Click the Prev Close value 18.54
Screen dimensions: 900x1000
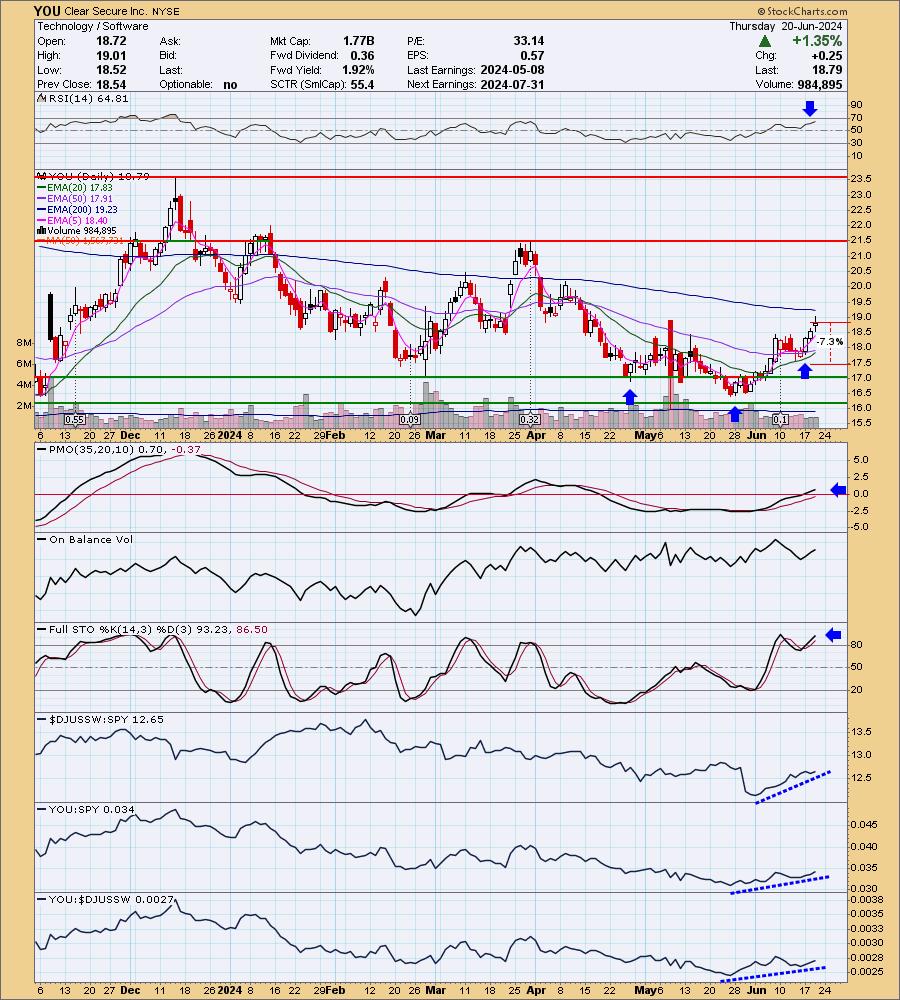click(x=111, y=85)
